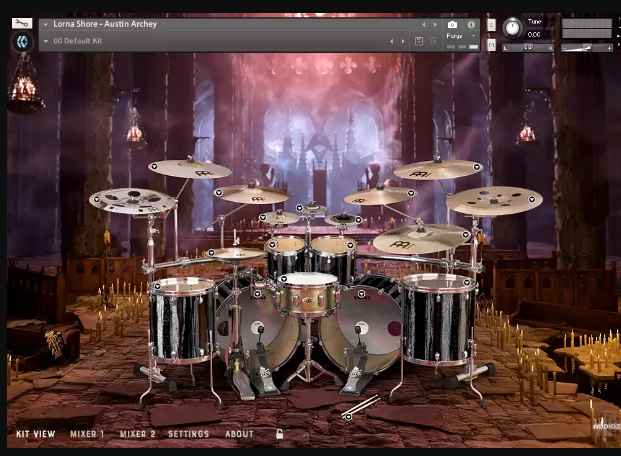This screenshot has width=621, height=456.
Task: Open the drumsticks dropdown arrow on floor
Action: [x=348, y=416]
